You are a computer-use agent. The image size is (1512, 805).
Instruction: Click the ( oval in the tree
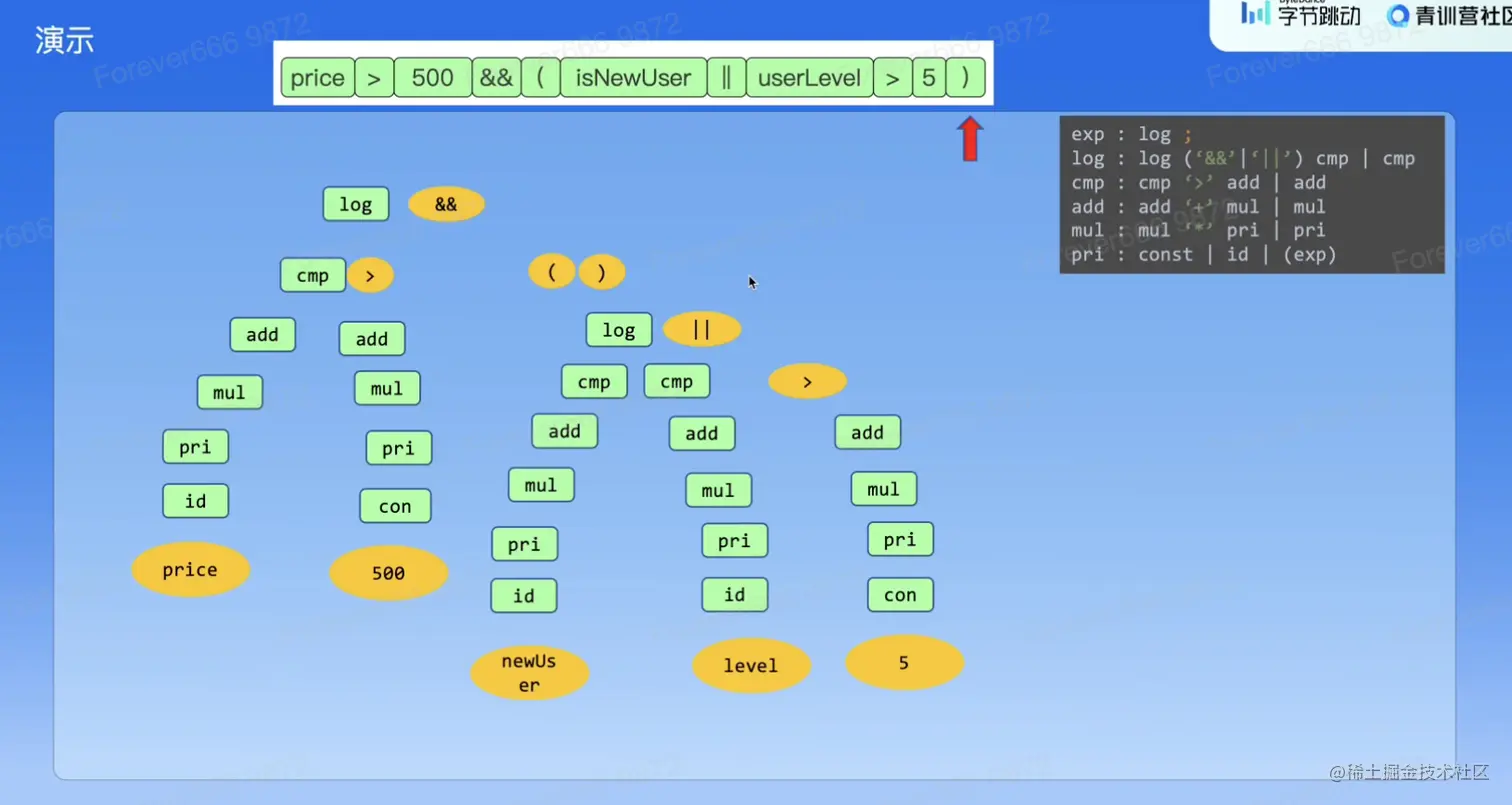coord(552,272)
